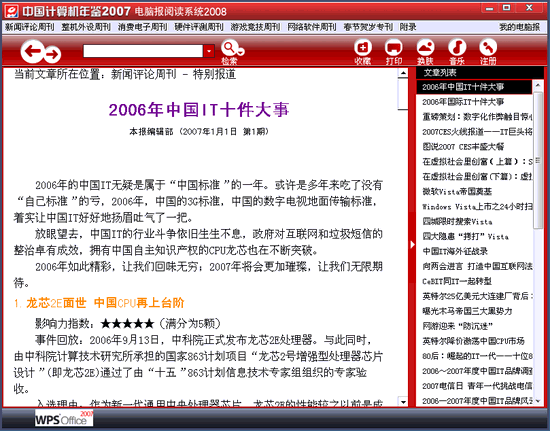Open registration with 注册 icon

[488, 51]
